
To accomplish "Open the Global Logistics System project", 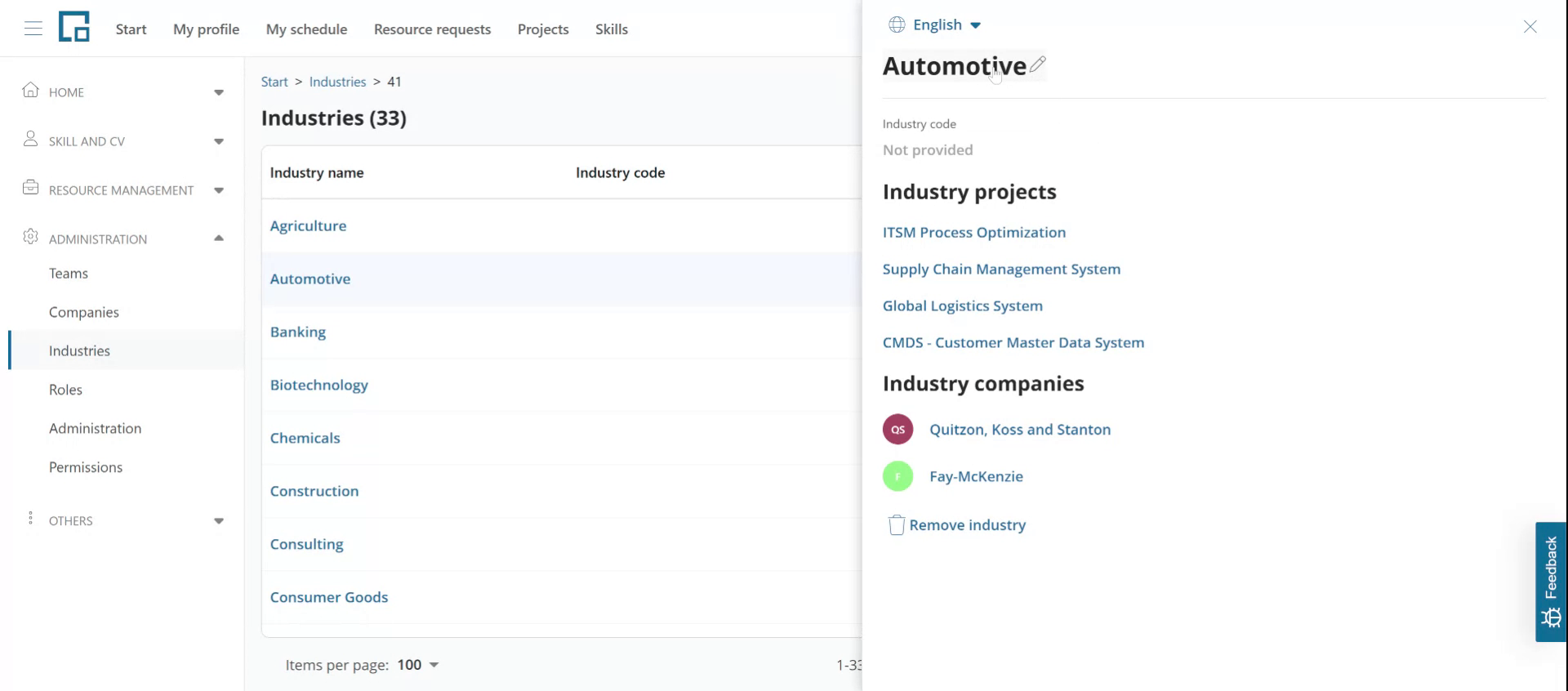I will click(963, 305).
